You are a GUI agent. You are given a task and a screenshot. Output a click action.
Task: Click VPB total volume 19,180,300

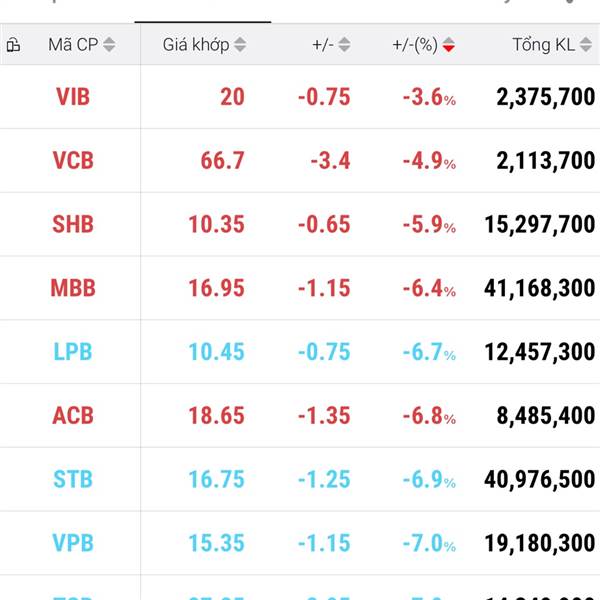tap(540, 543)
